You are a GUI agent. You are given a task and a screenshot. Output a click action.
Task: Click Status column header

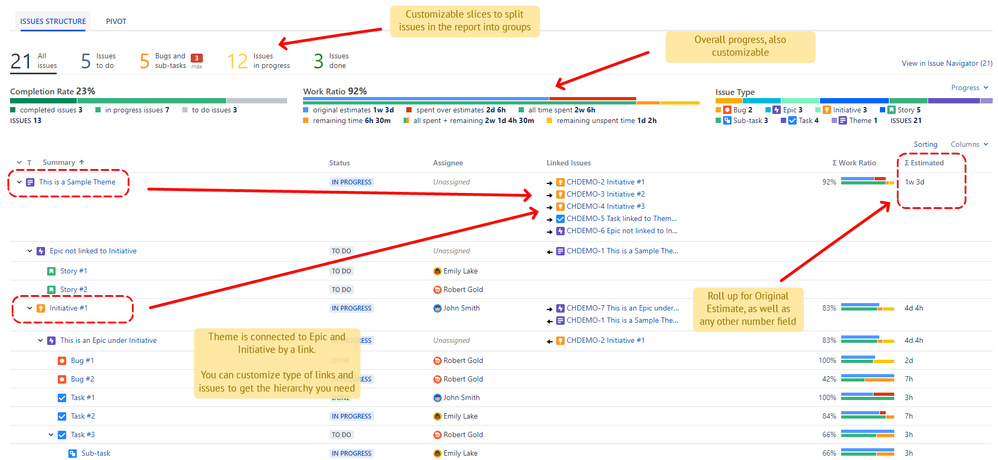pyautogui.click(x=339, y=164)
